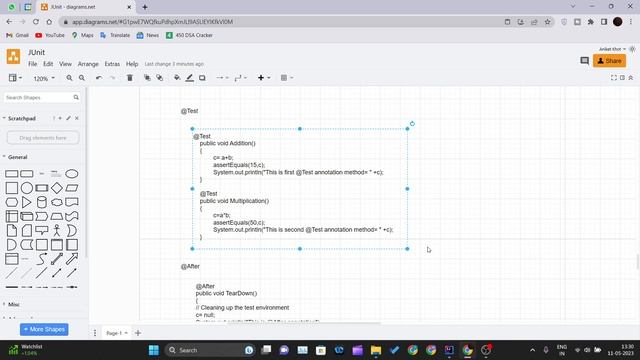Viewport: 640px width, 360px height.
Task: Choose the cube shape
Action: [x=27, y=216]
